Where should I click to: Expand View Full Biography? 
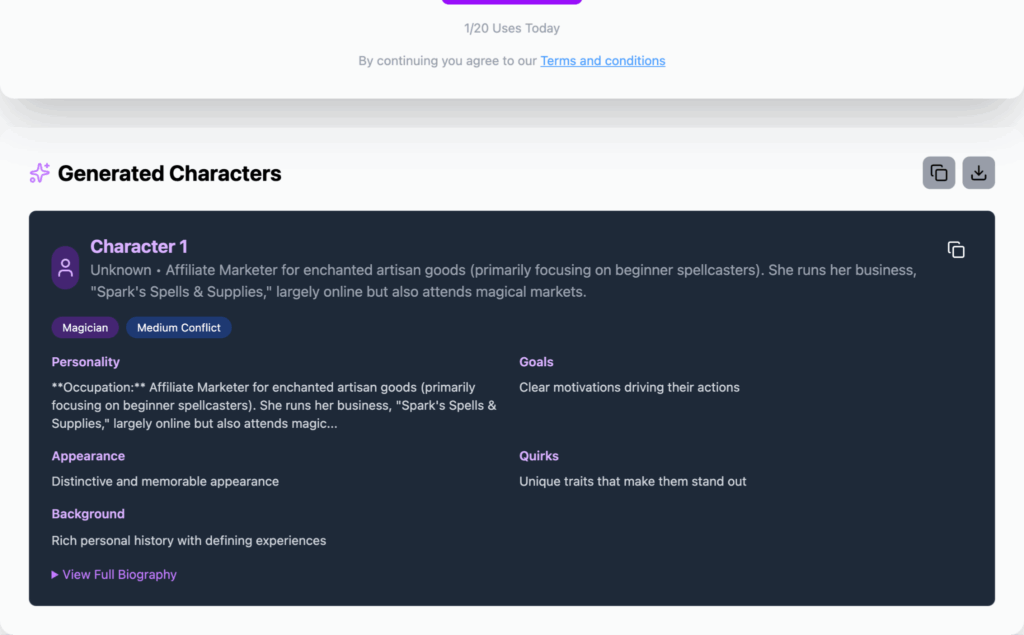pos(114,575)
